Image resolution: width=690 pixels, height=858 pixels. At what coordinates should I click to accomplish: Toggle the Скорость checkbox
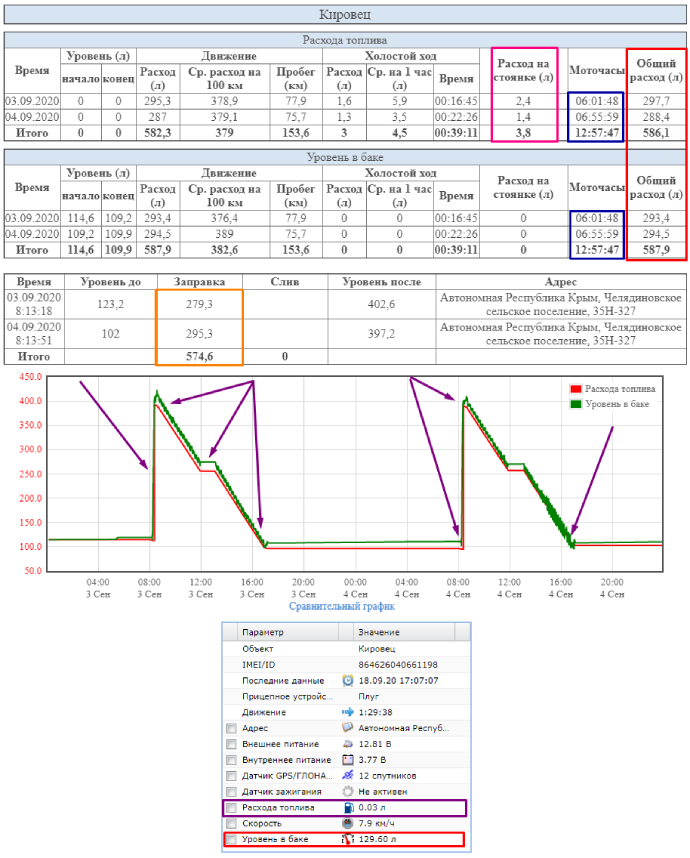[x=231, y=824]
